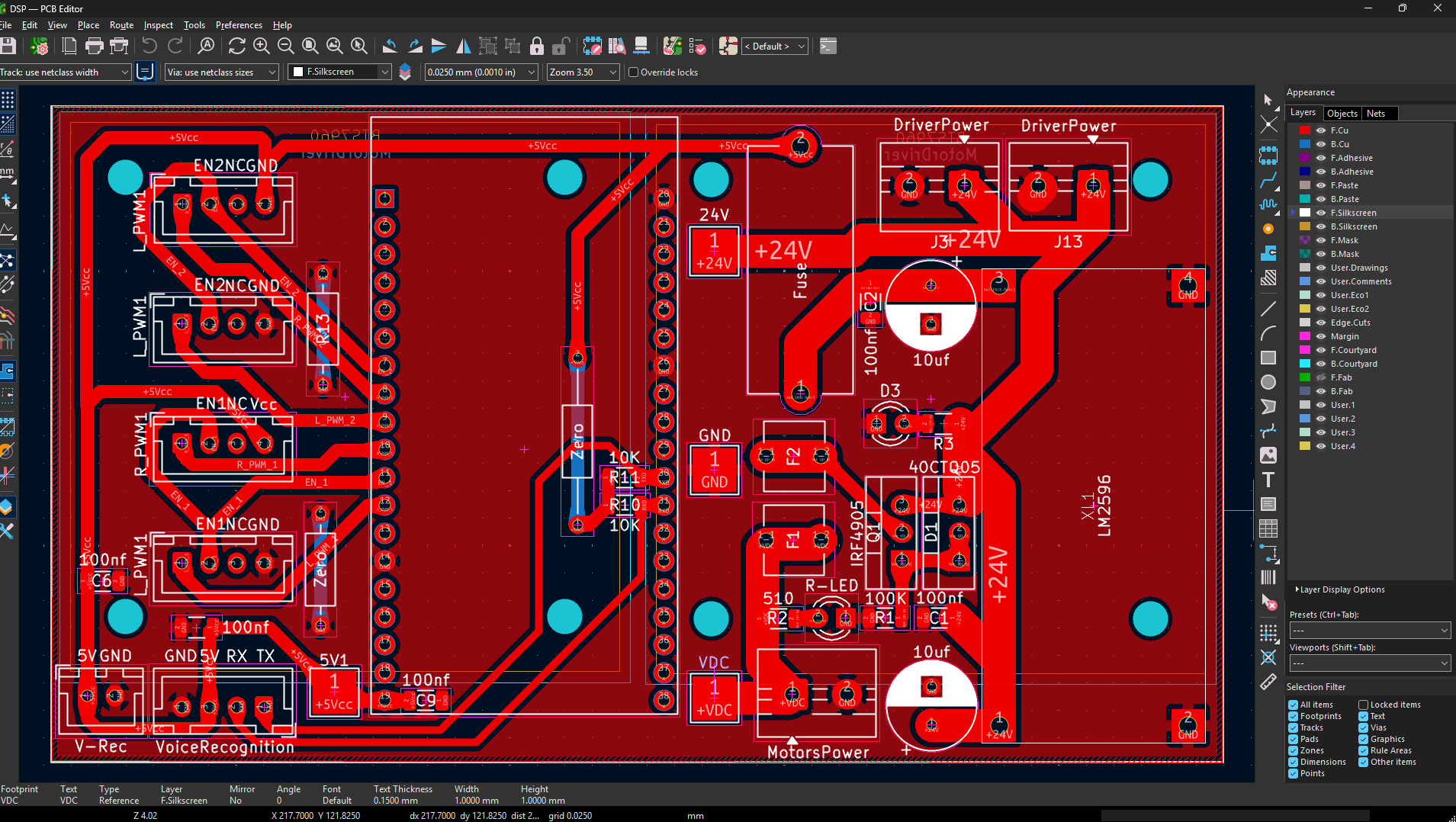Select the F.Mask layer row
This screenshot has width=1456, height=822.
[1370, 240]
